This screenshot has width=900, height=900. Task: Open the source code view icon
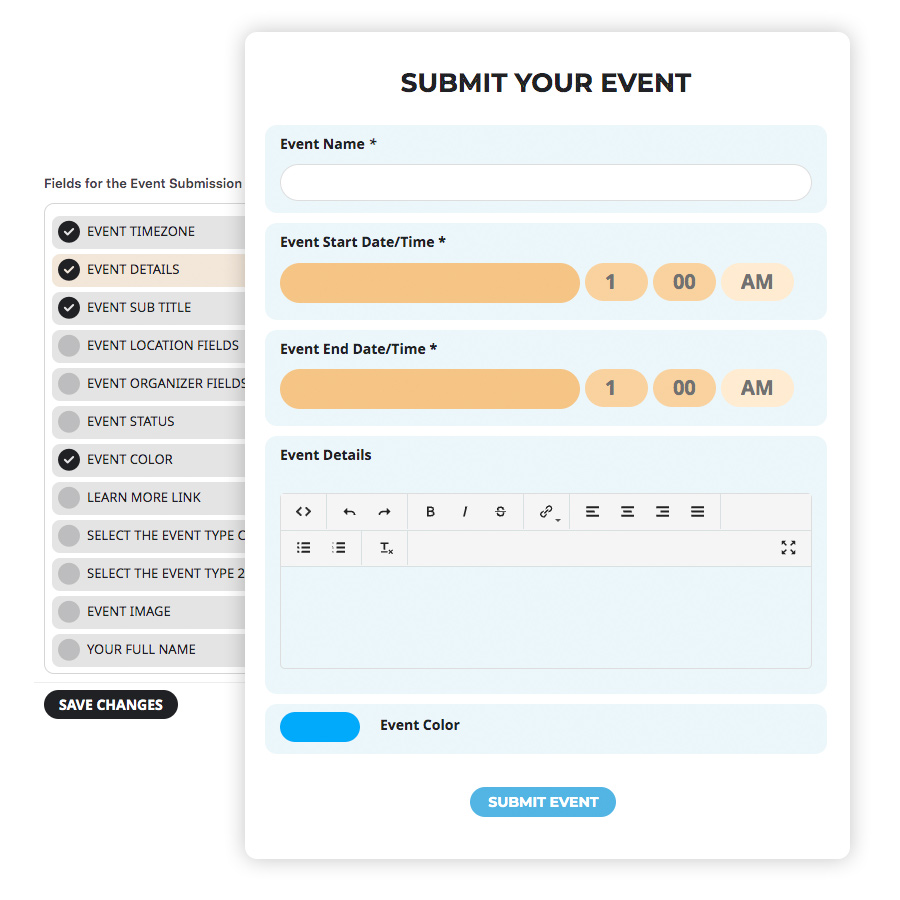tap(303, 511)
